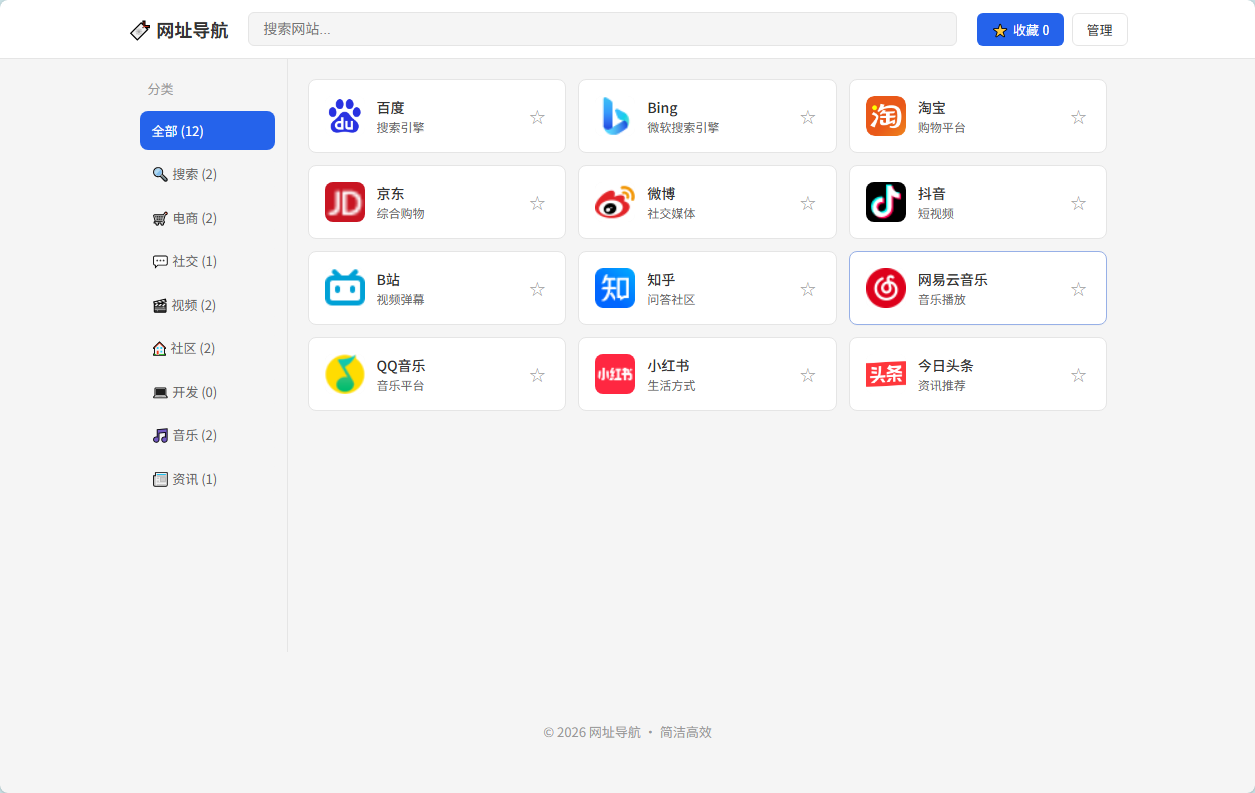This screenshot has height=793, width=1255.
Task: Click the Douyin (抖音) icon
Action: click(x=885, y=202)
